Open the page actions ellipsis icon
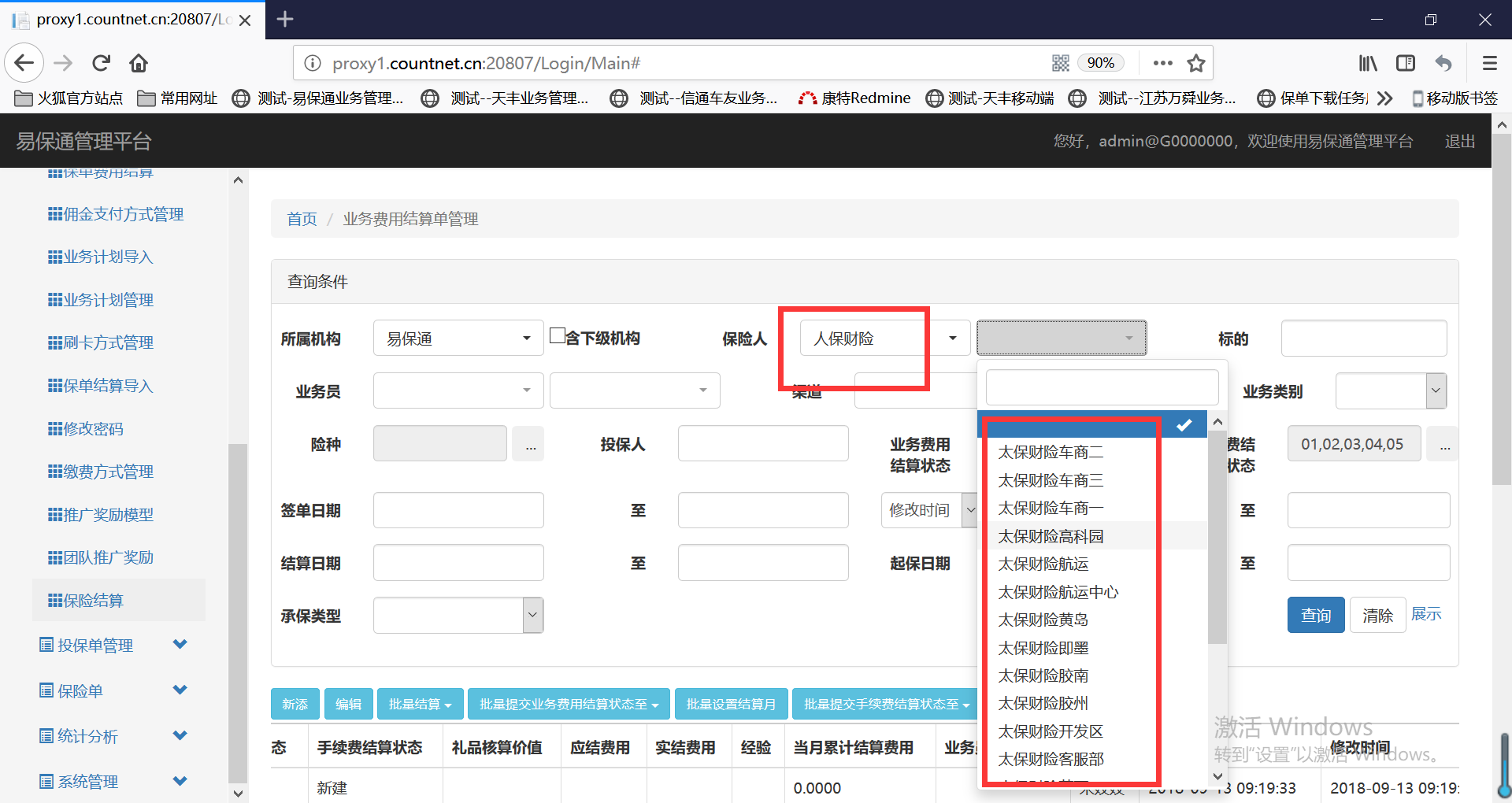The image size is (1512, 803). tap(1162, 63)
